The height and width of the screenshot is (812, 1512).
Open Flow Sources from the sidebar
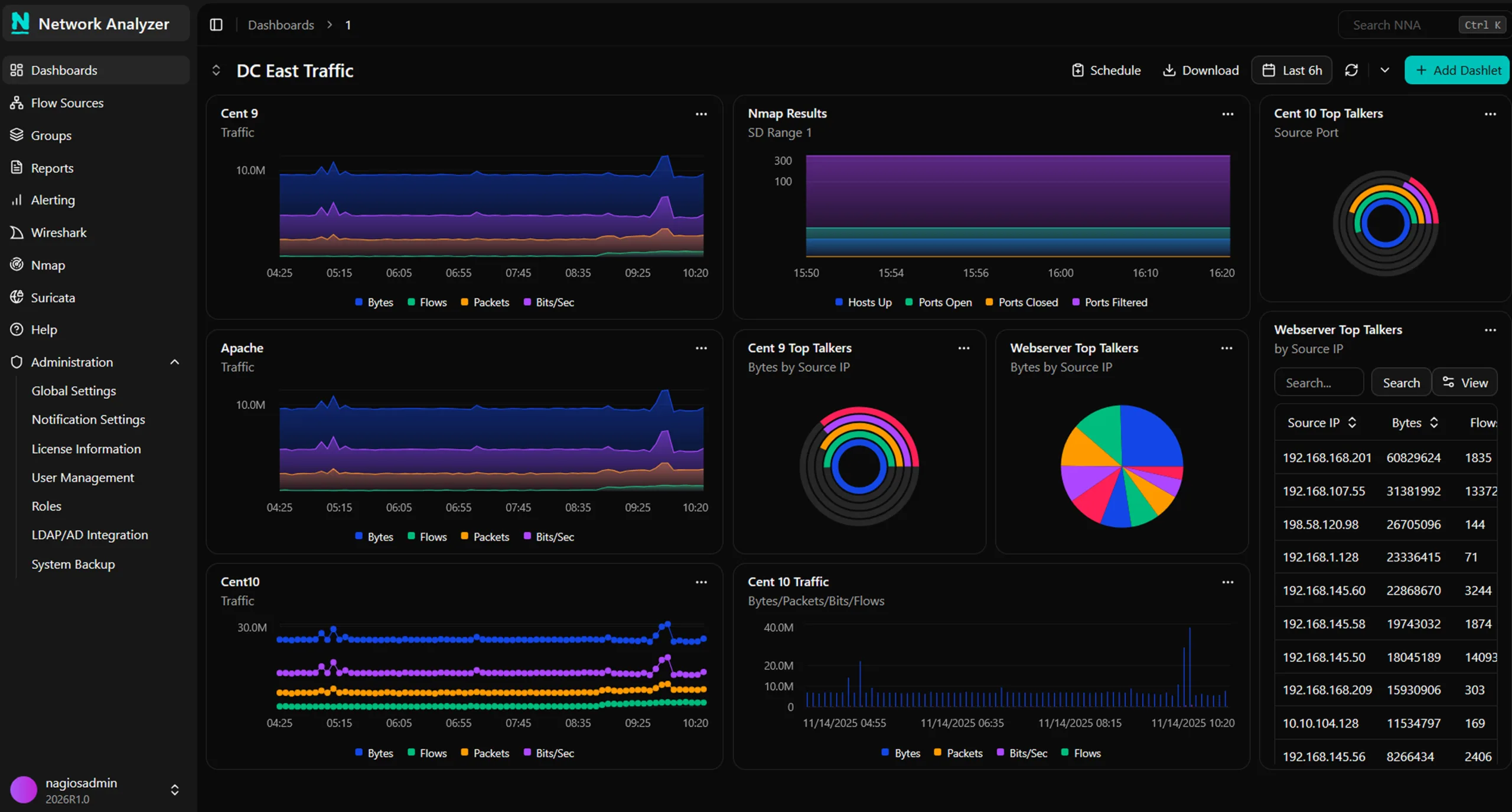tap(67, 102)
